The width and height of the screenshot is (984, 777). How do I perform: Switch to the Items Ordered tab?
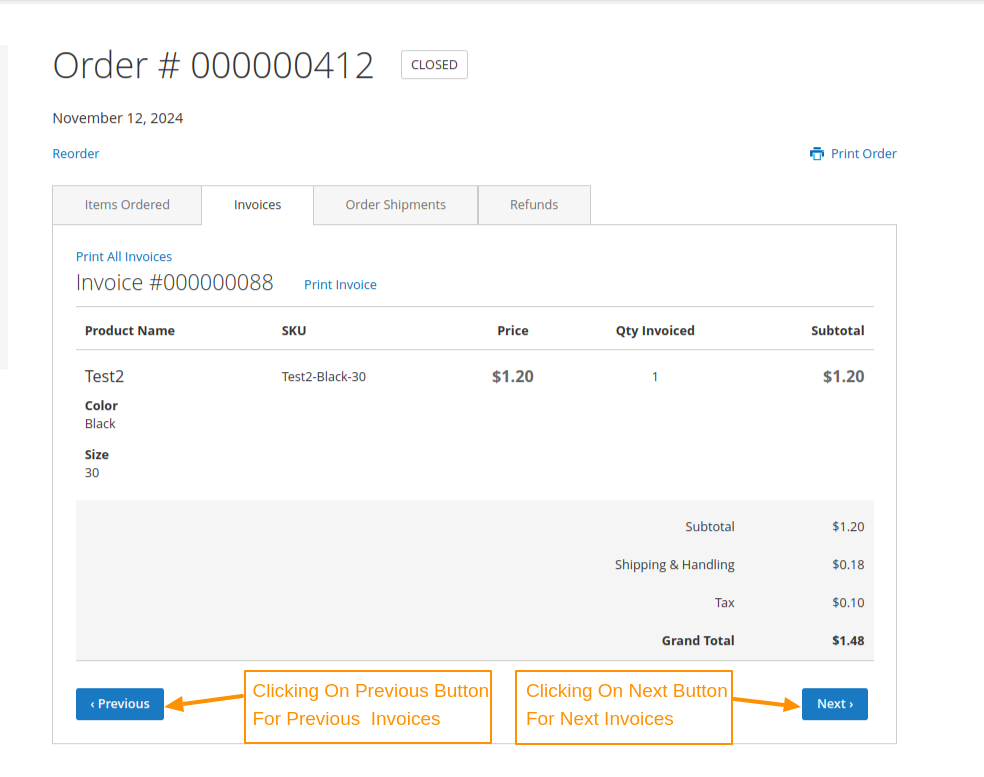click(x=127, y=205)
